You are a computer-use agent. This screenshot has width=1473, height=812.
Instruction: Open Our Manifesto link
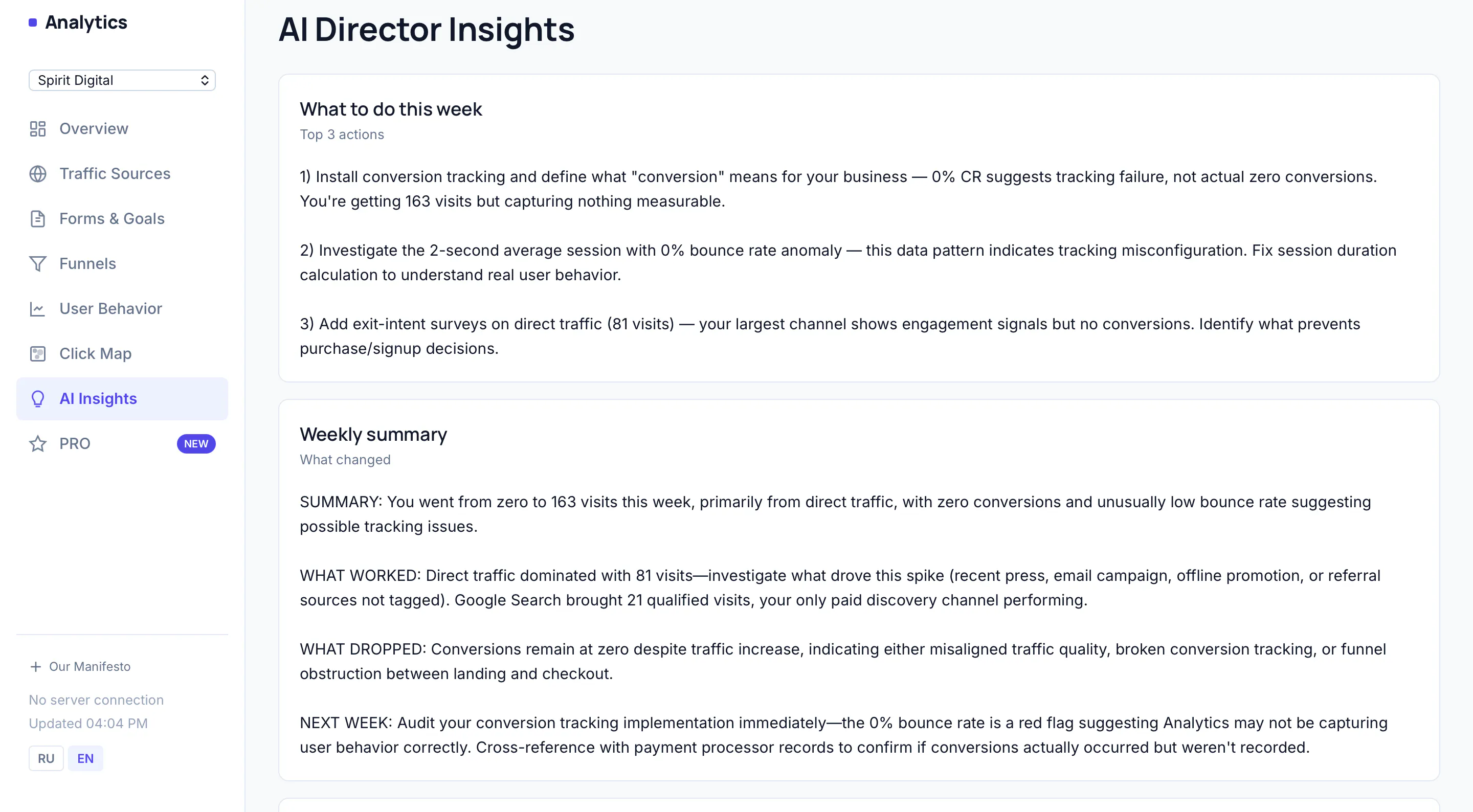pos(90,667)
